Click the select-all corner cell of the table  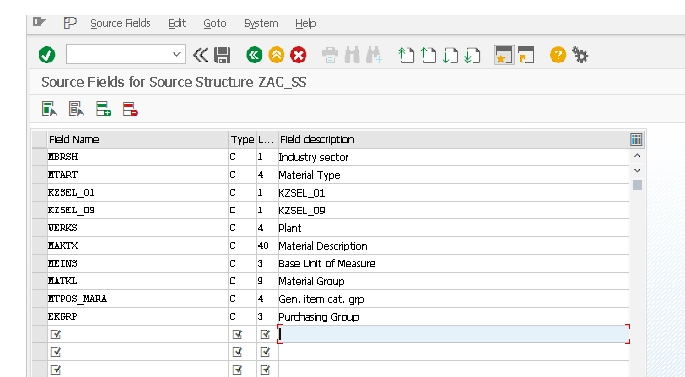[x=39, y=139]
